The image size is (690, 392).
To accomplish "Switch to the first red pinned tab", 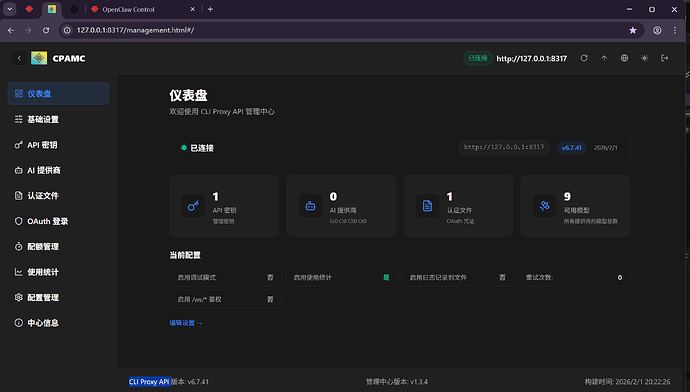I will pos(29,9).
